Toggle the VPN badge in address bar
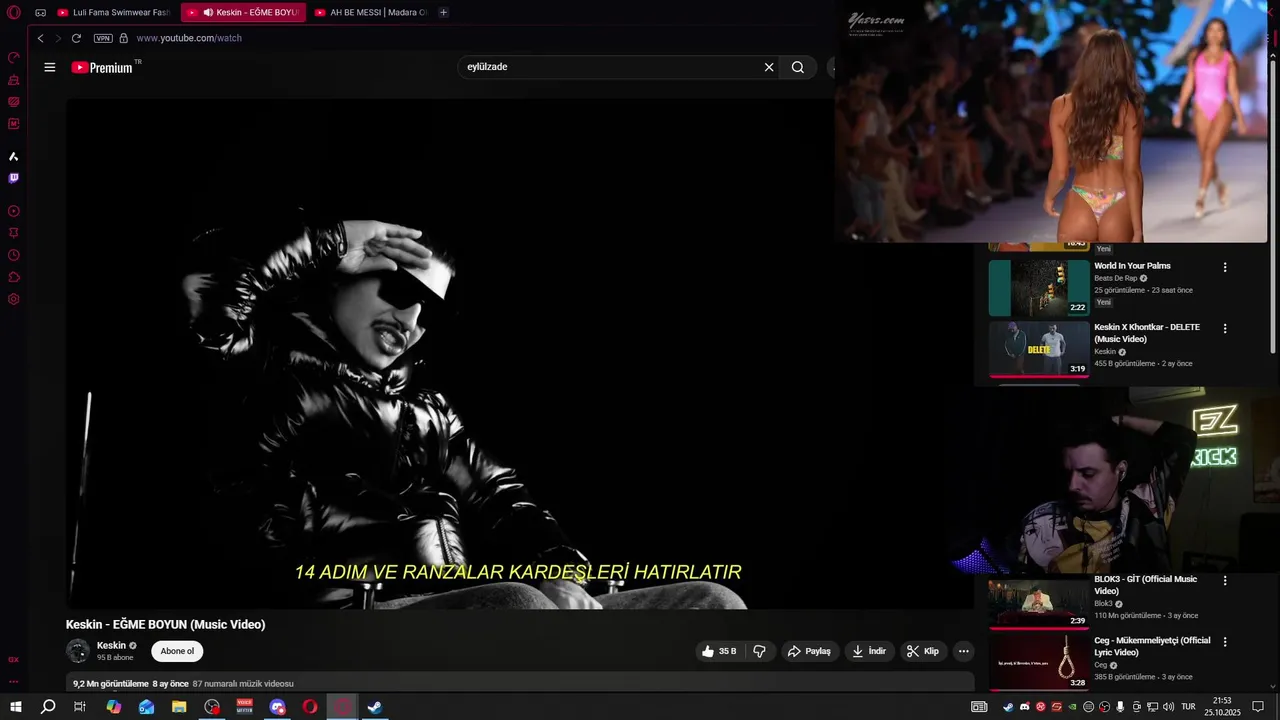Image resolution: width=1280 pixels, height=720 pixels. coord(103,38)
